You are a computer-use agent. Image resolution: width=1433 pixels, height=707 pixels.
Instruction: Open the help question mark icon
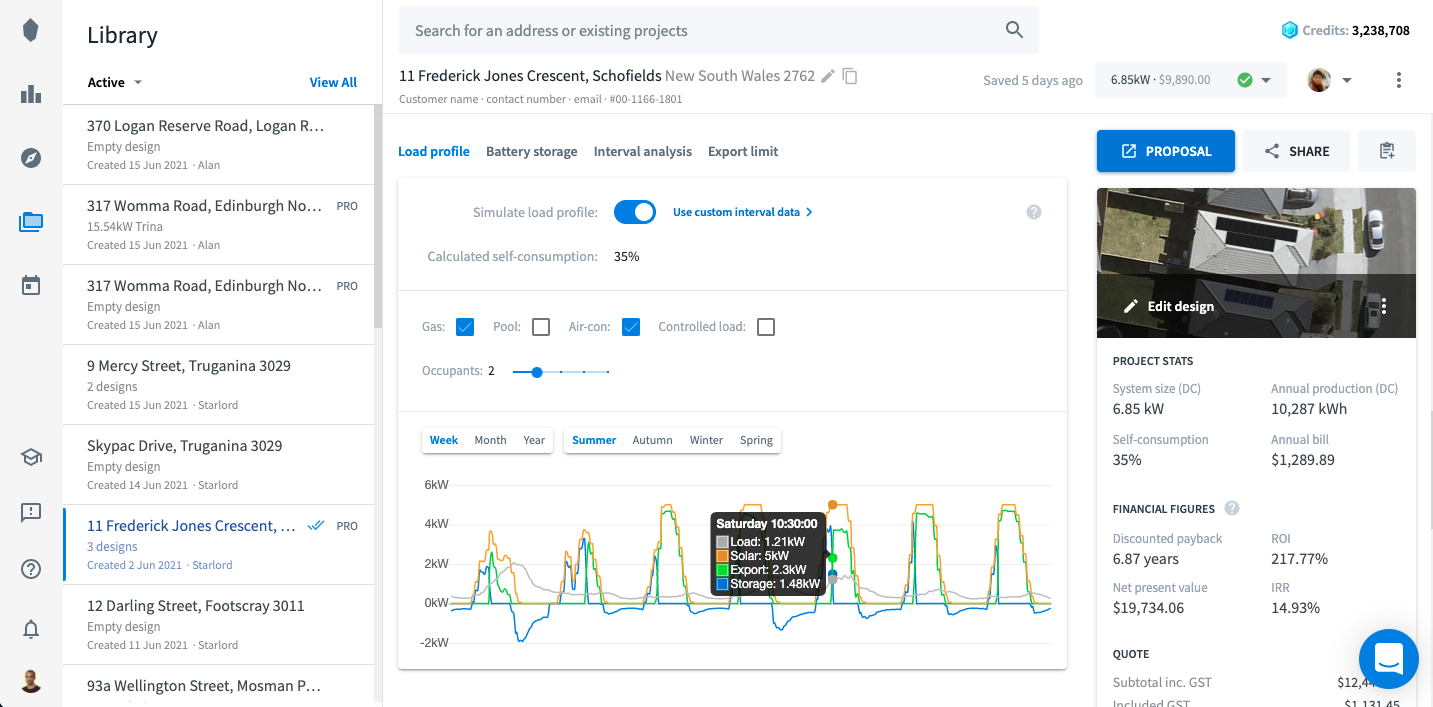tap(30, 568)
